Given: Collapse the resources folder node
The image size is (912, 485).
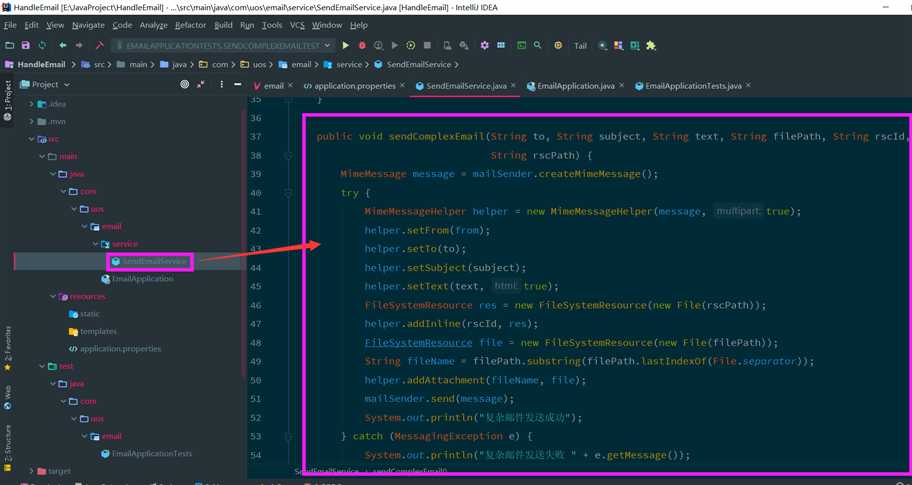Looking at the screenshot, I should [x=52, y=296].
